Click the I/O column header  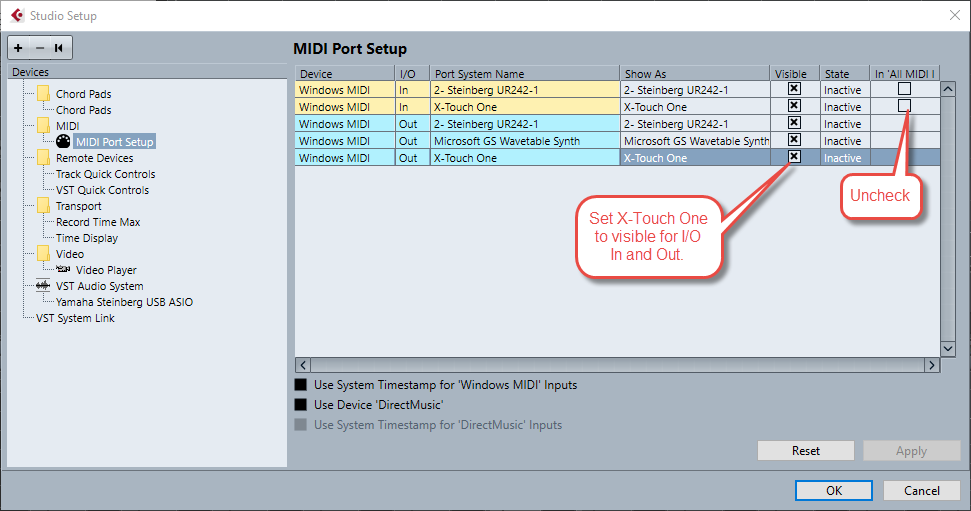[x=412, y=73]
